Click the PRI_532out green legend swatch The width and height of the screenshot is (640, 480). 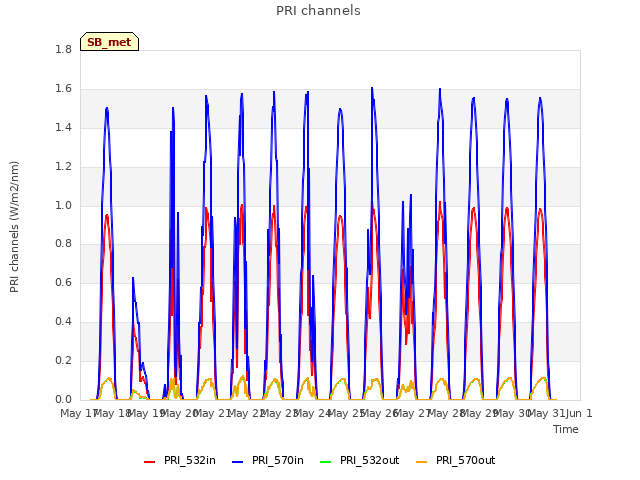(x=326, y=462)
